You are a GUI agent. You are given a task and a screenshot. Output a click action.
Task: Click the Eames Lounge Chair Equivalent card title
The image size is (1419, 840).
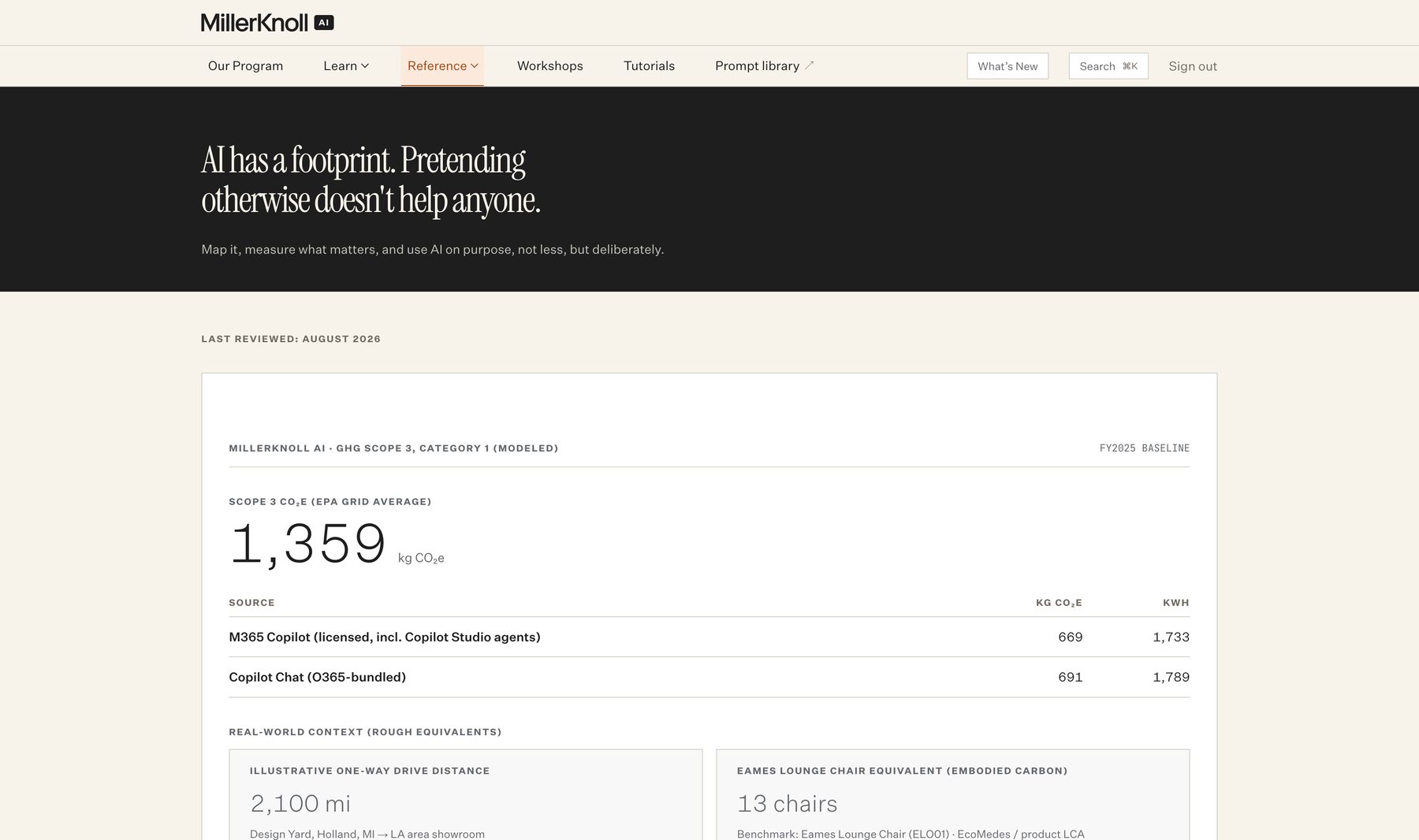point(903,771)
